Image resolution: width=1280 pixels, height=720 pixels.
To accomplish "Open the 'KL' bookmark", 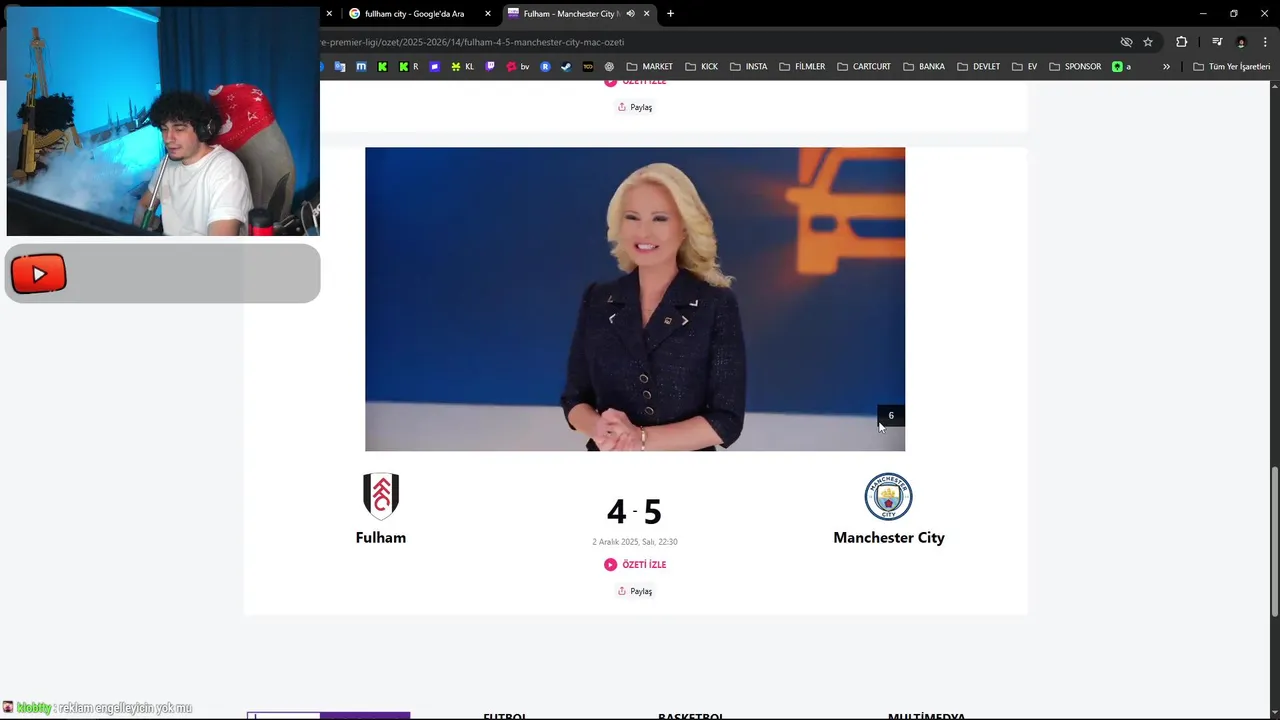I will pyautogui.click(x=462, y=67).
